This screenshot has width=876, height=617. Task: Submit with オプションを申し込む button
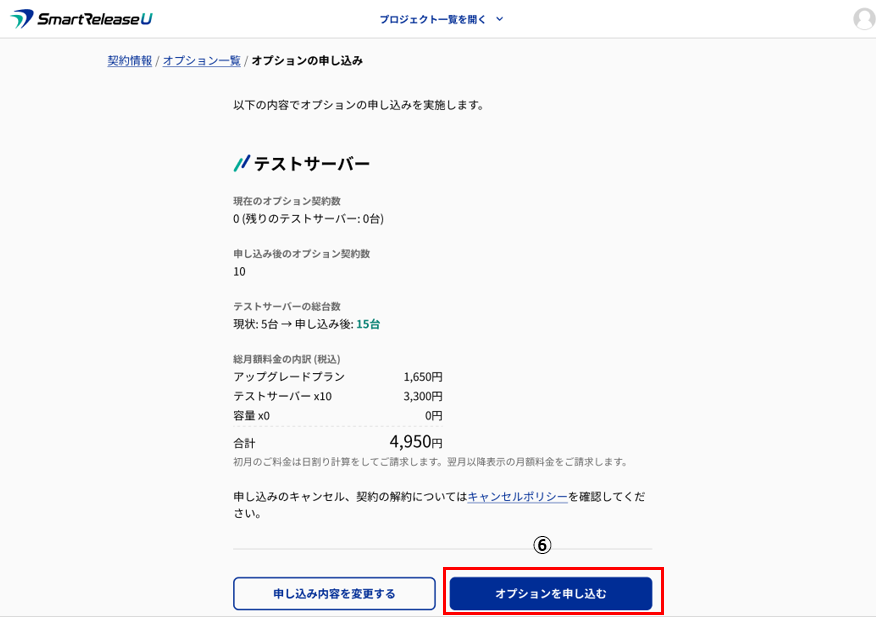551,593
